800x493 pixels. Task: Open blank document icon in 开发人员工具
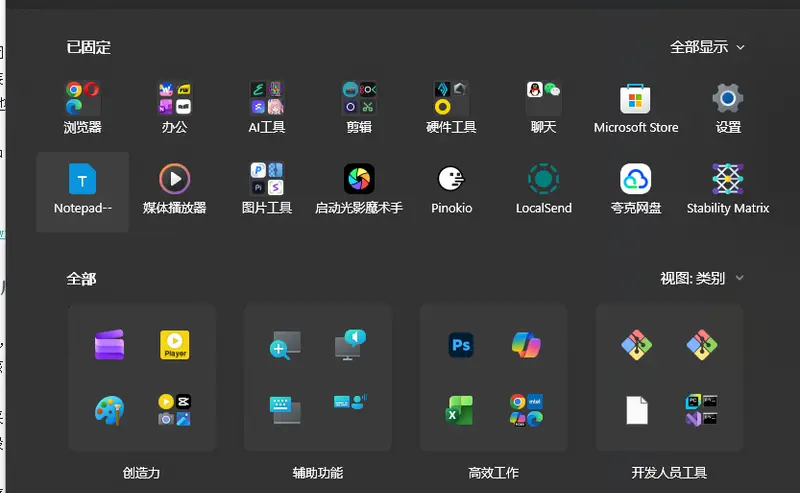click(637, 410)
